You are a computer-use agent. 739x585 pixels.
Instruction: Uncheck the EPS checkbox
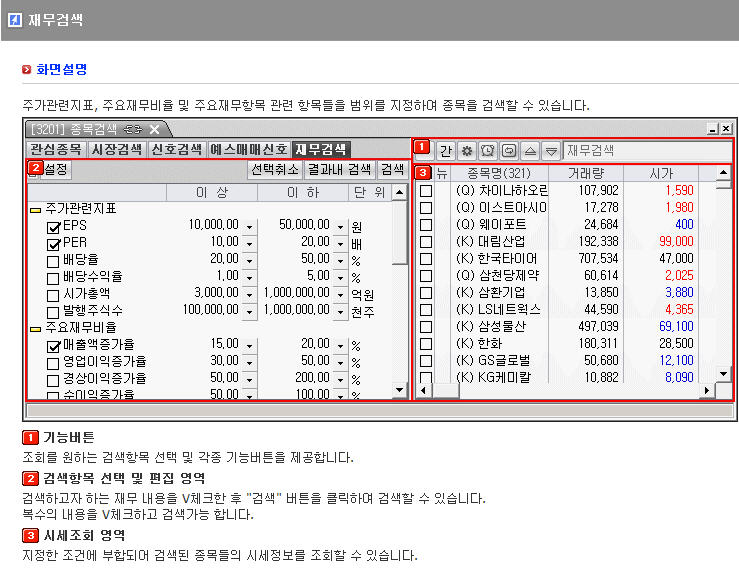pos(54,226)
